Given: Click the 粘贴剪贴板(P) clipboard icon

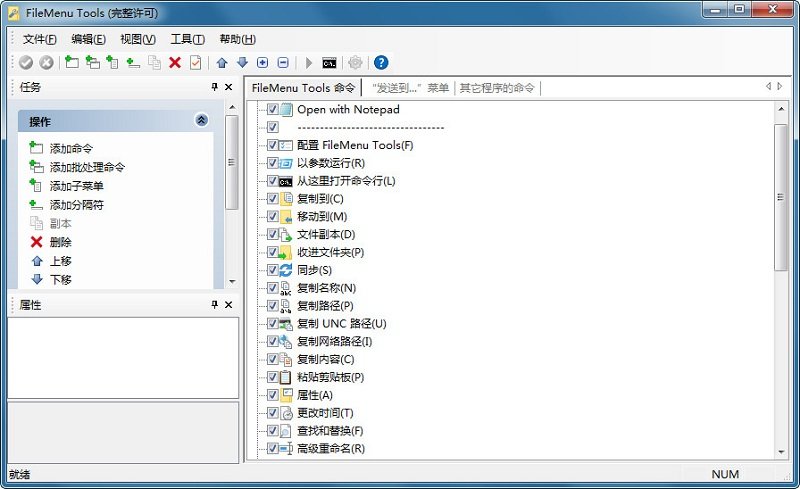Looking at the screenshot, I should click(286, 377).
